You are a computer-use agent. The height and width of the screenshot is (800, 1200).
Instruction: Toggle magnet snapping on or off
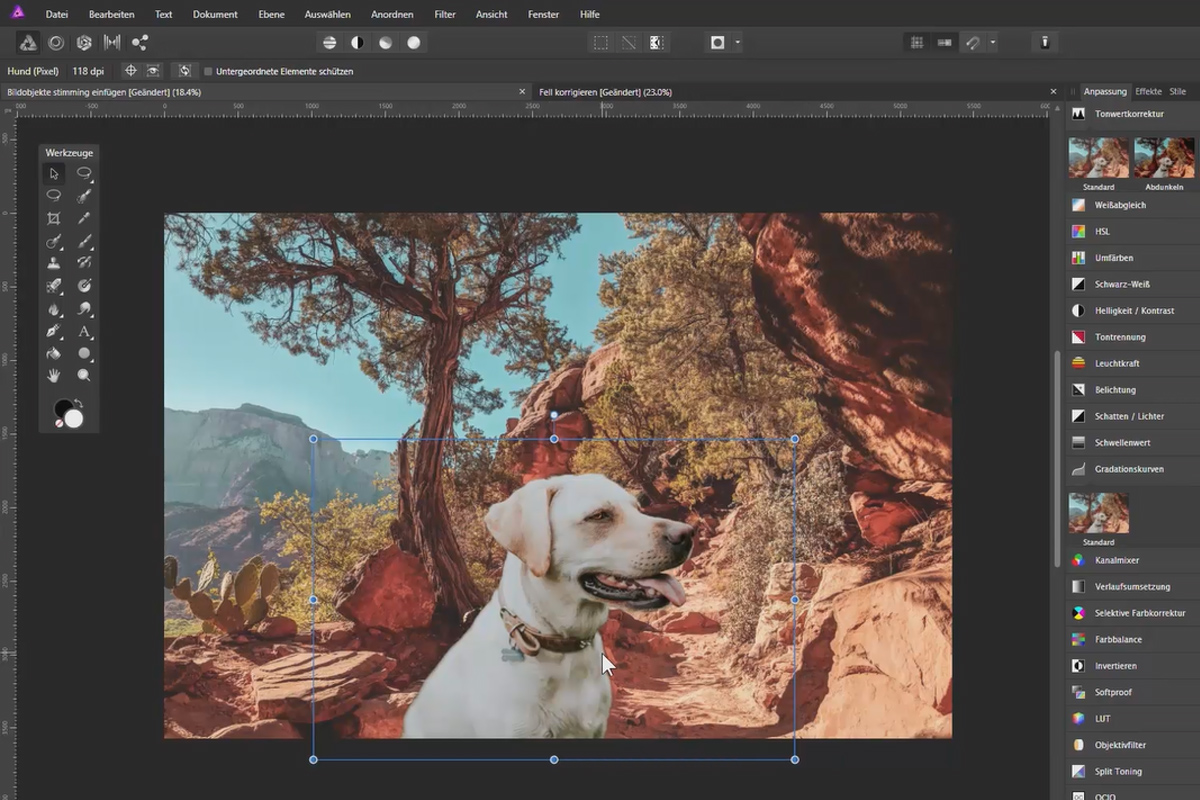coord(973,43)
